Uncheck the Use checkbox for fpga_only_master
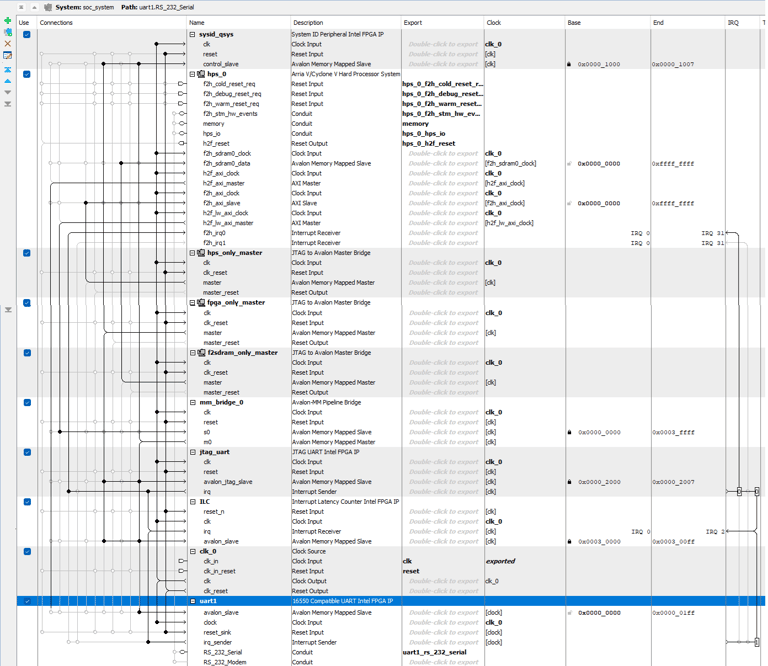768x666 pixels. (x=27, y=303)
